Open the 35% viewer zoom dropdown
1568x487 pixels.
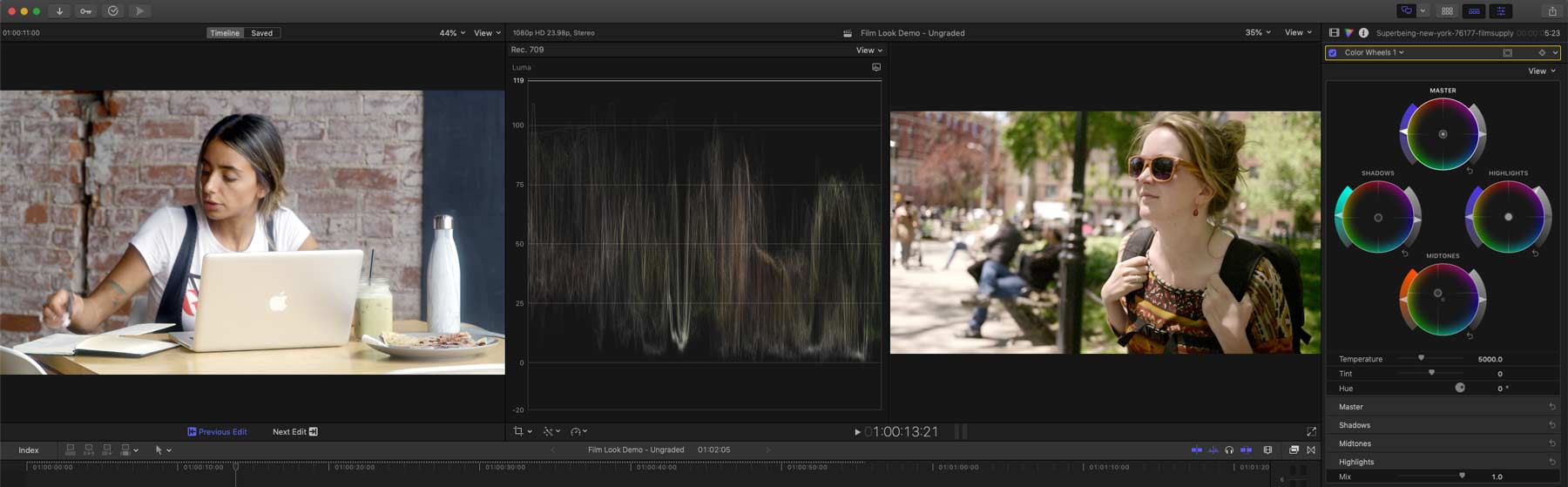pyautogui.click(x=1258, y=32)
